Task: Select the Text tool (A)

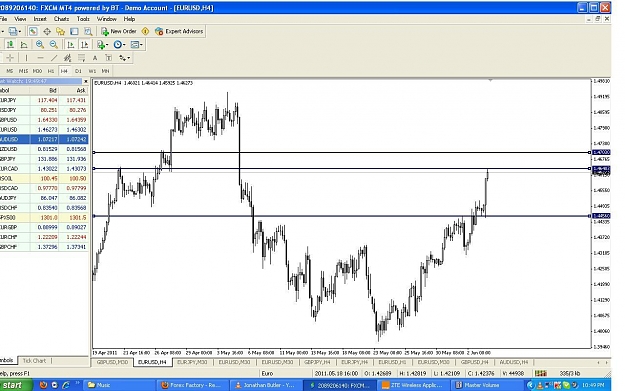Action: tap(95, 58)
